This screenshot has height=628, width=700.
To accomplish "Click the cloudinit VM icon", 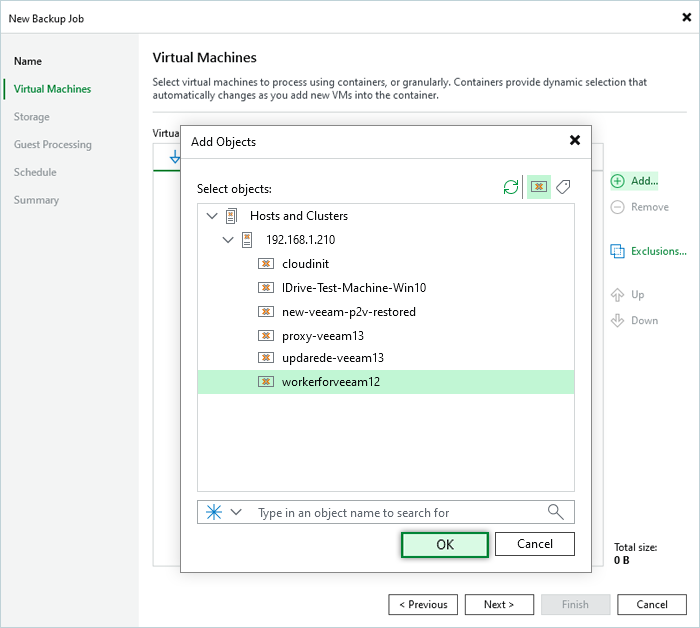I will click(x=266, y=264).
